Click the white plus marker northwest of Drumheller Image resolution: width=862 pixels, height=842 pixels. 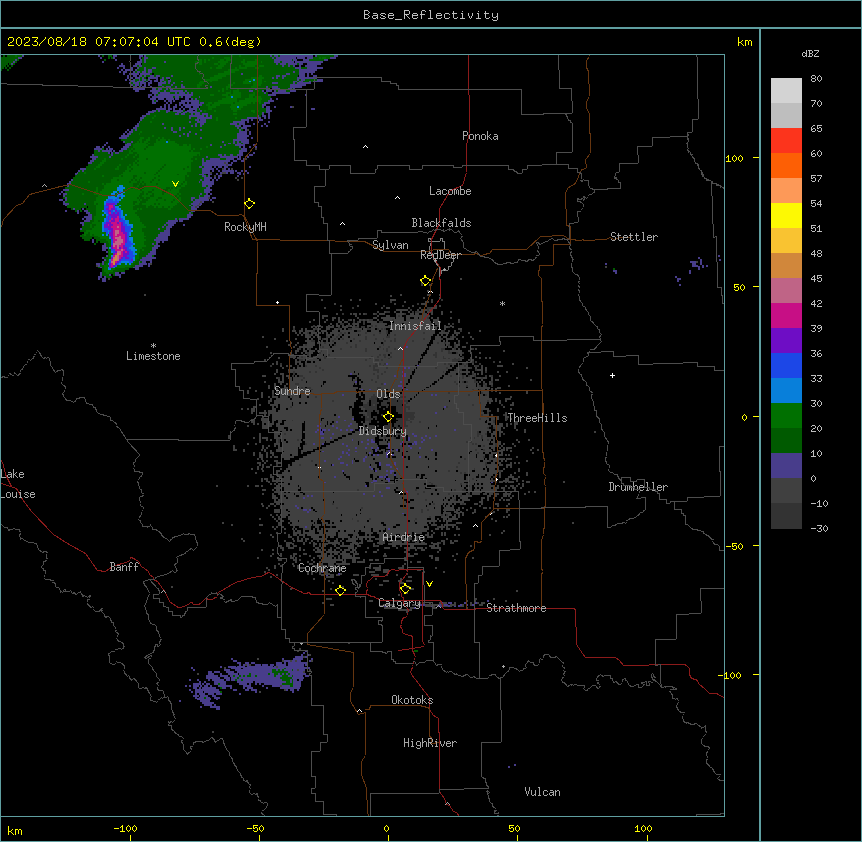[612, 375]
